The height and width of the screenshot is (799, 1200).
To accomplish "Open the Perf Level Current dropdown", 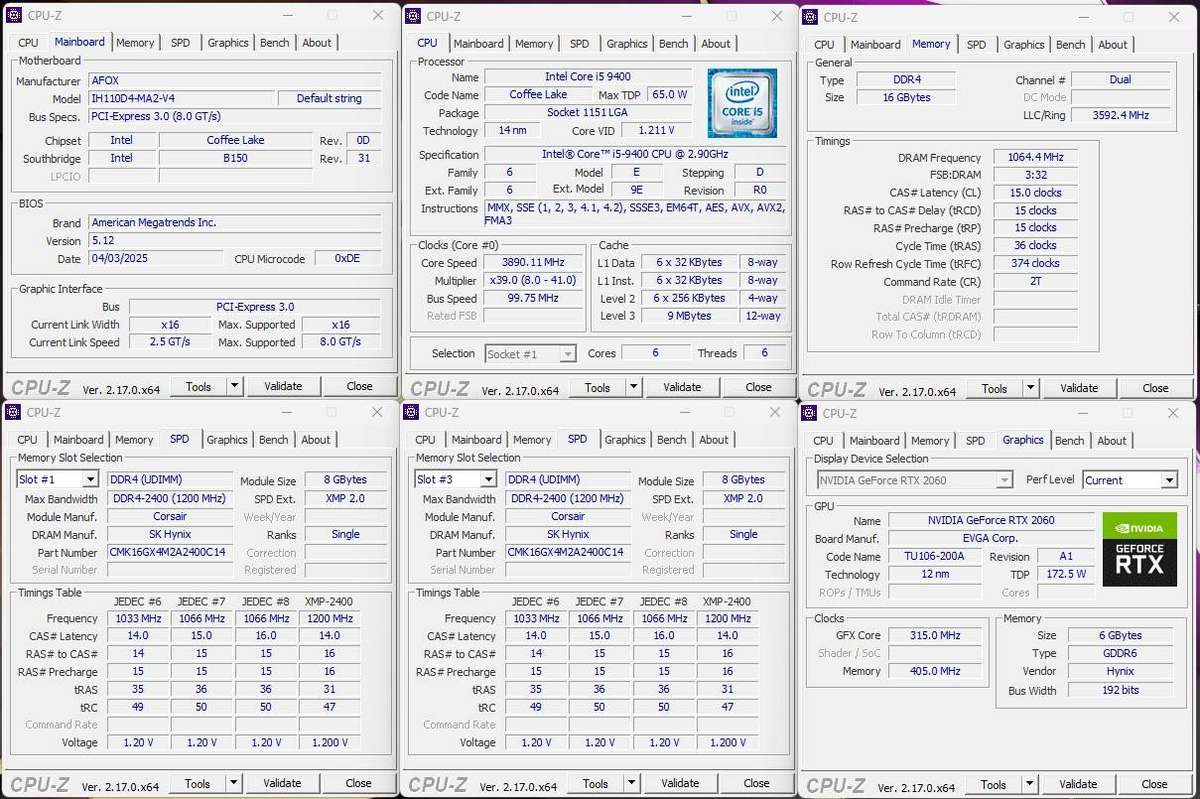I will 1168,480.
